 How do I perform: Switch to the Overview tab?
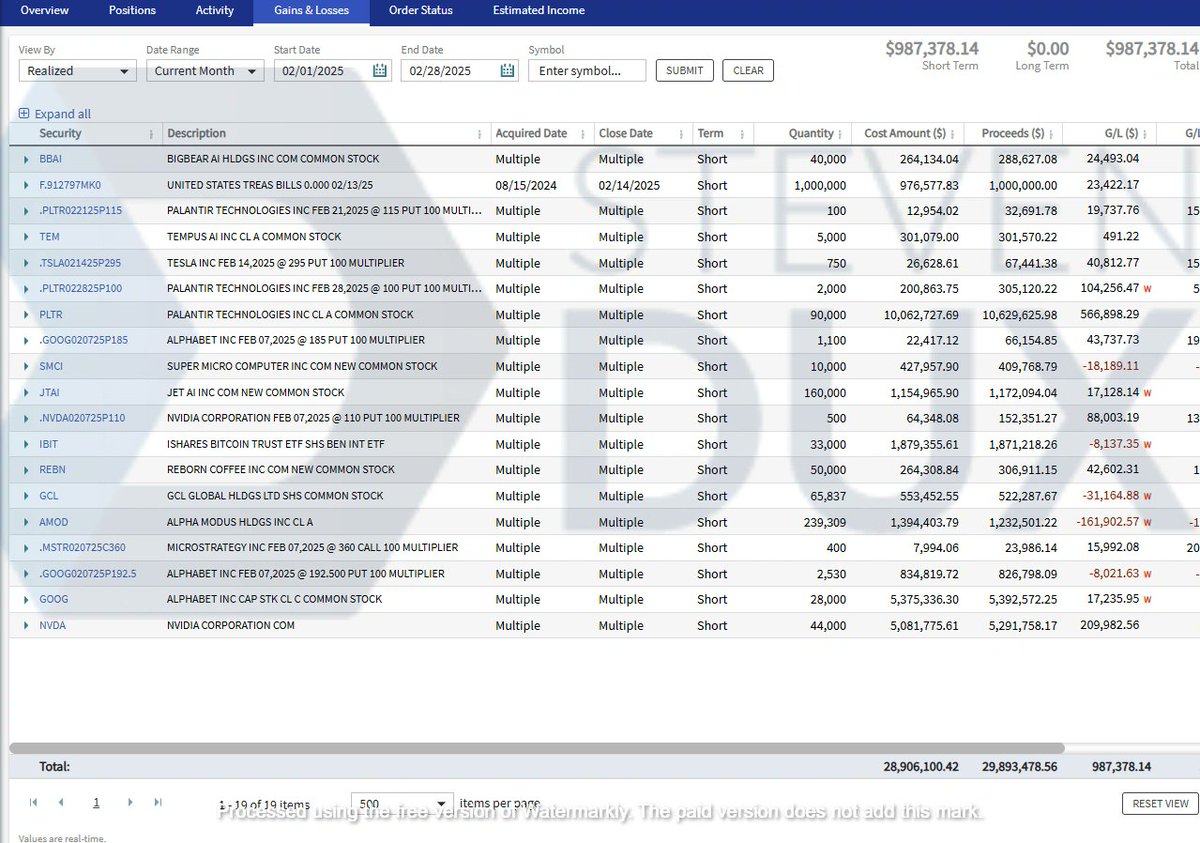(45, 11)
